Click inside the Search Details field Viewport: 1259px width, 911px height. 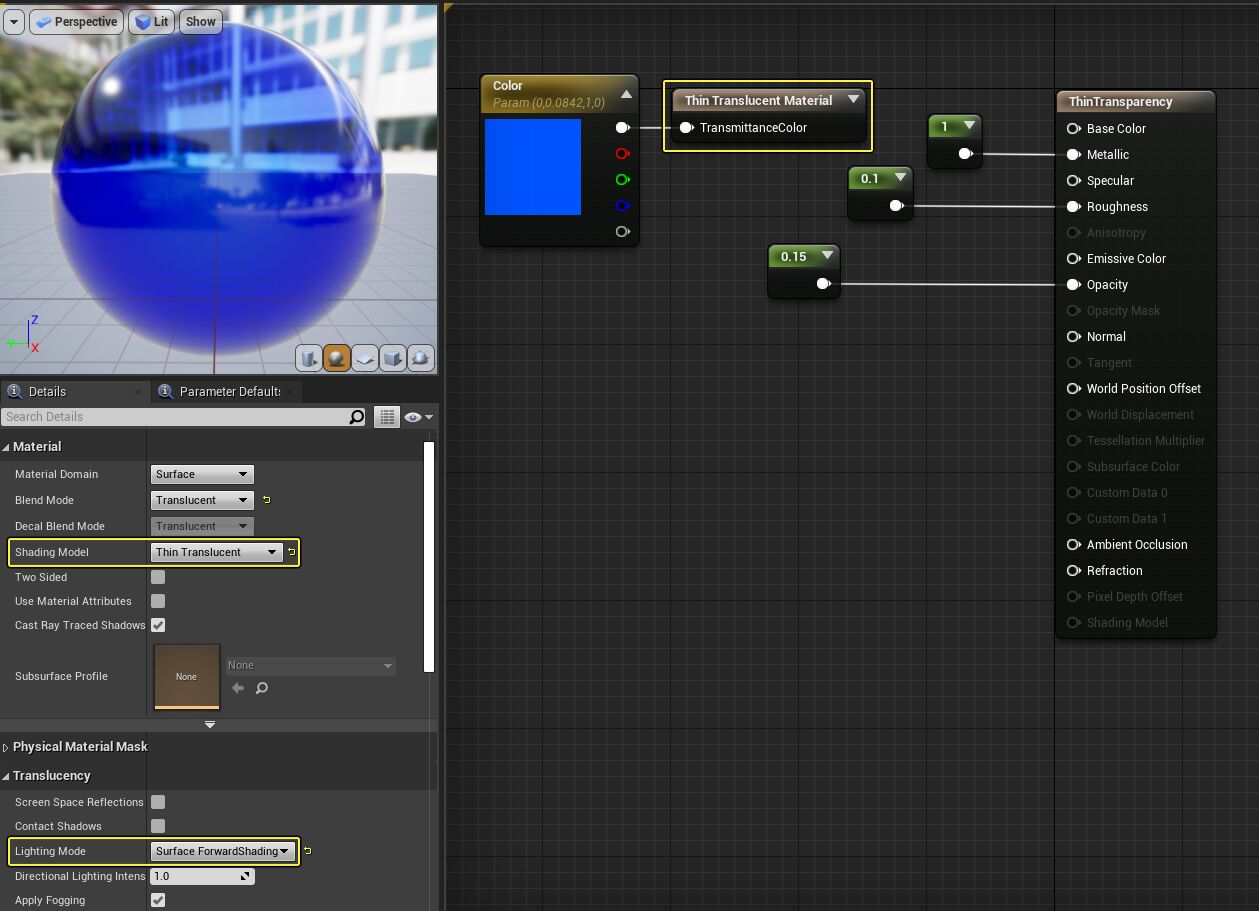[x=170, y=417]
